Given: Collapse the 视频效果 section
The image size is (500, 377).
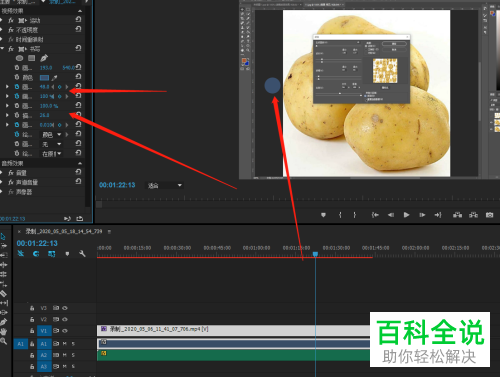Looking at the screenshot, I should click(x=80, y=11).
